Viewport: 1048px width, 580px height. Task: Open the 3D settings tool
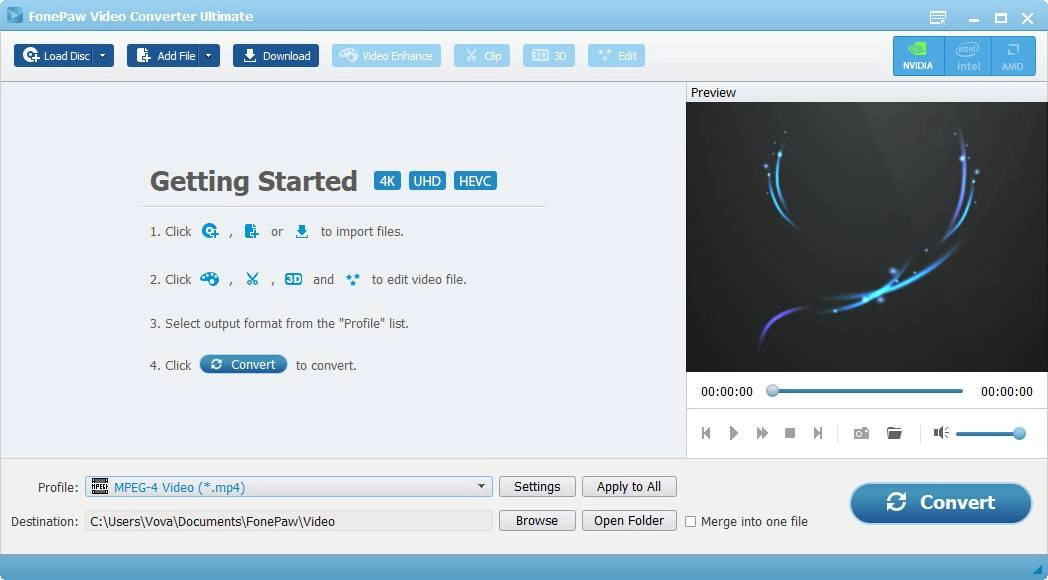pos(549,55)
